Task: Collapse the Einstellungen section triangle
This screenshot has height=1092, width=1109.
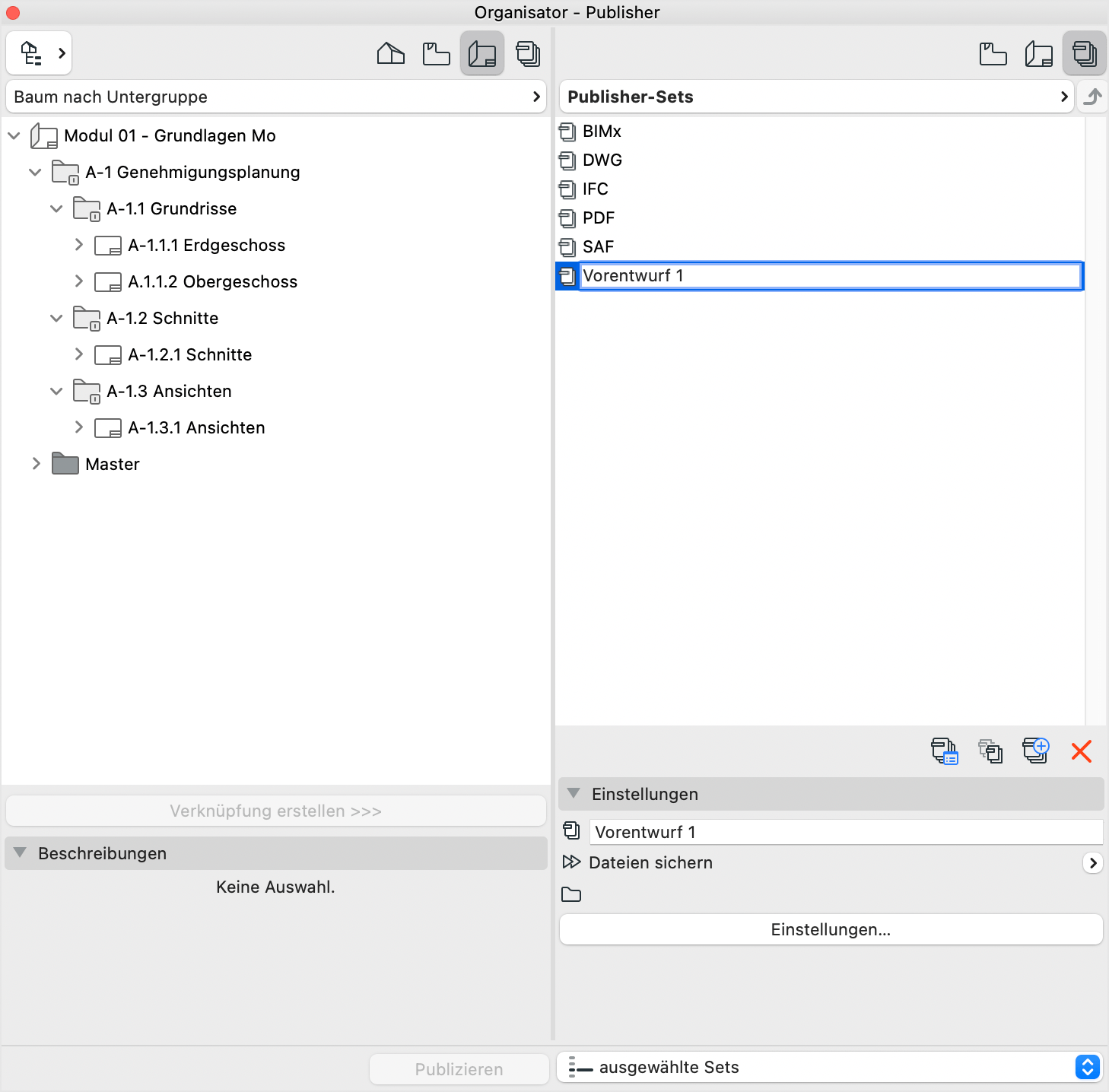Action: coord(574,793)
